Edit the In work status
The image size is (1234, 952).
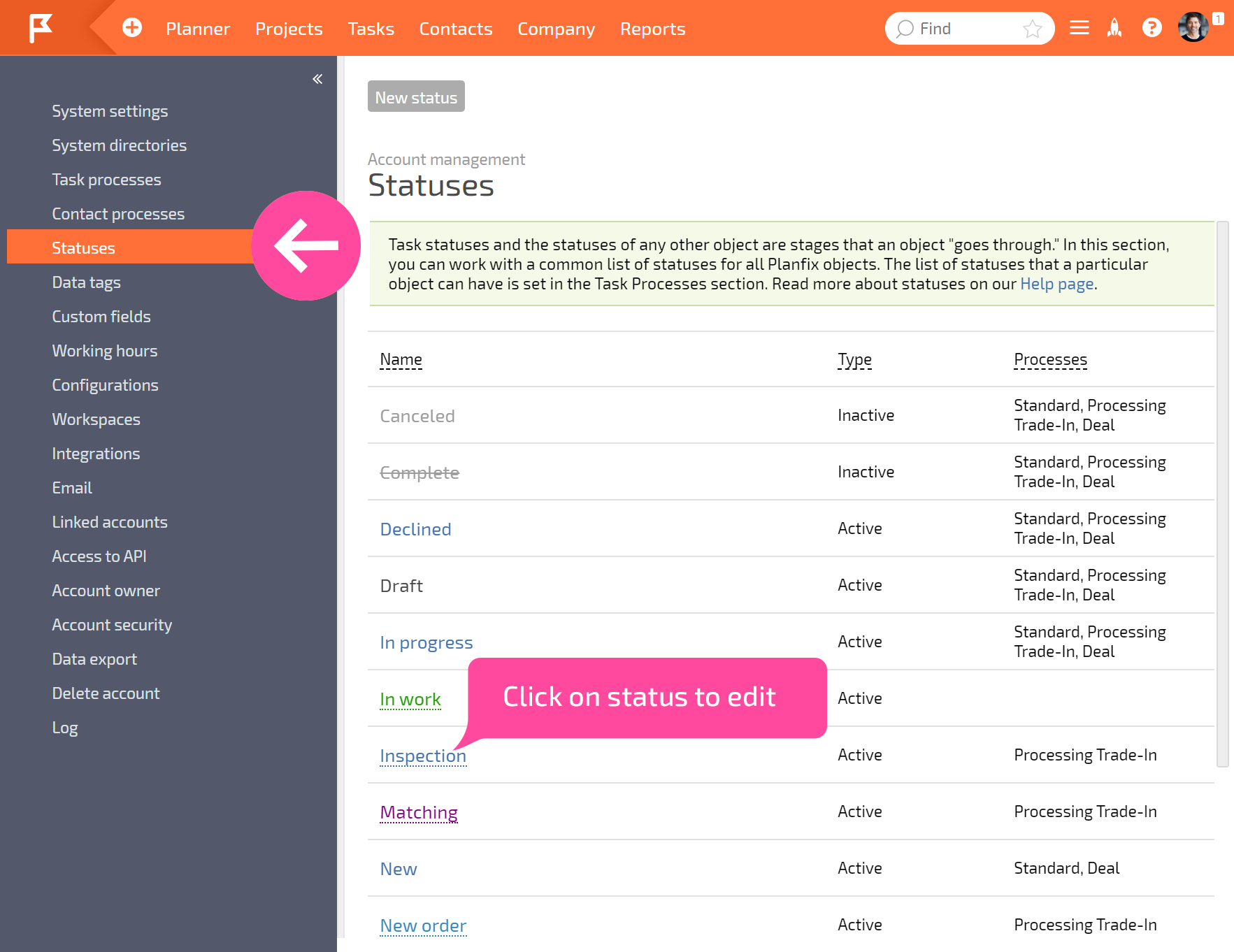click(410, 699)
